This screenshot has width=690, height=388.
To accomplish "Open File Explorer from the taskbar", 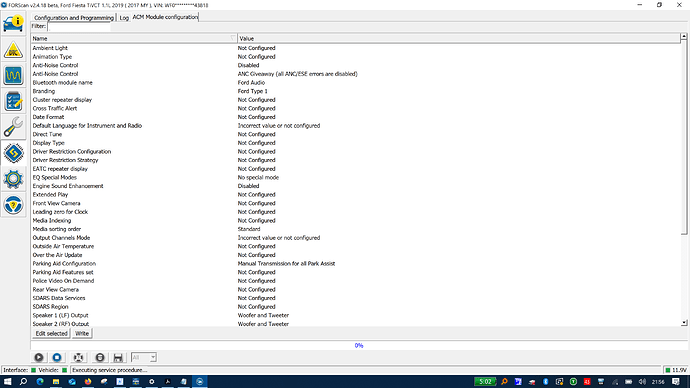I will 56,381.
